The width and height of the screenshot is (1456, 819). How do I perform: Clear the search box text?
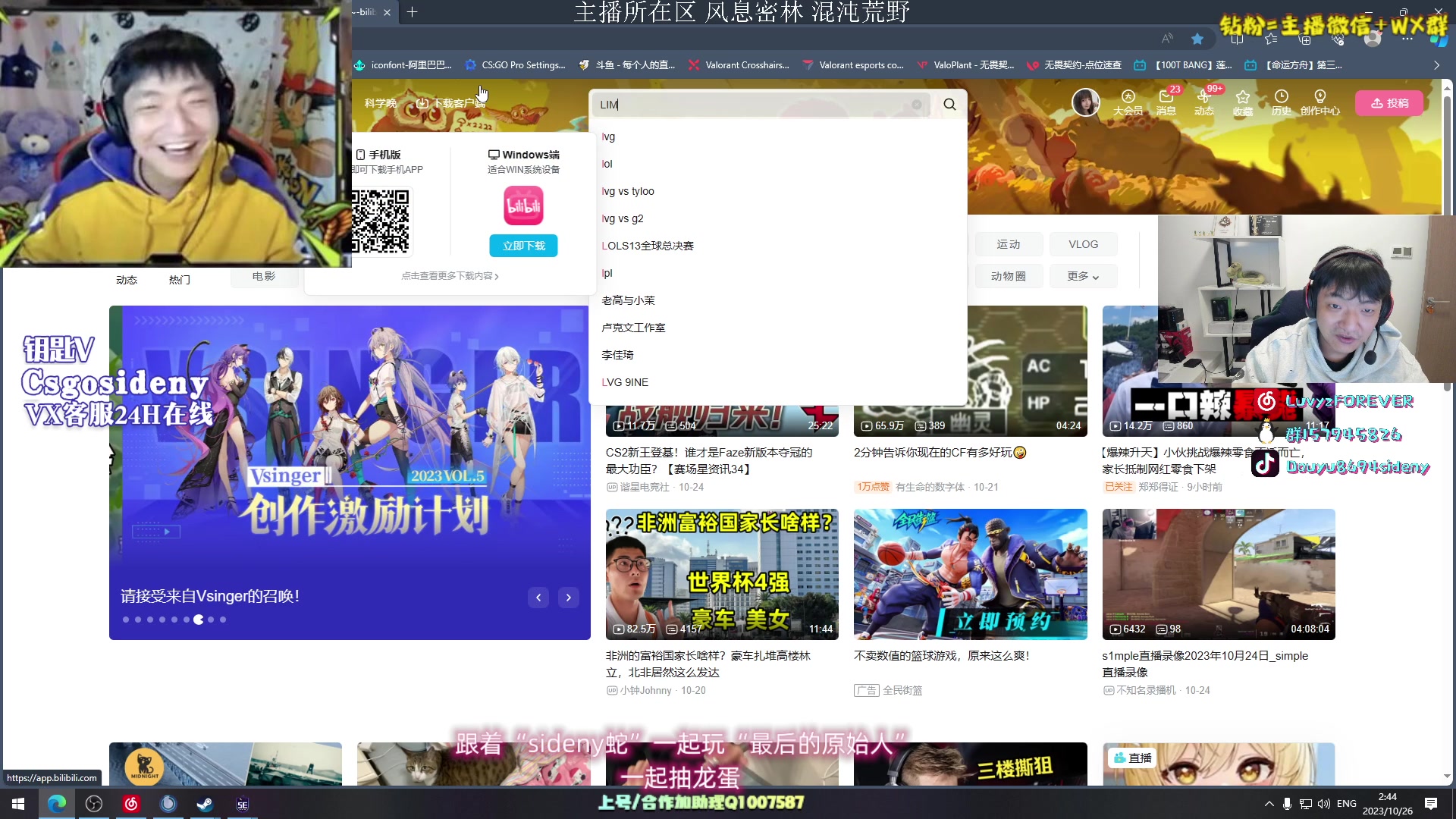[917, 105]
